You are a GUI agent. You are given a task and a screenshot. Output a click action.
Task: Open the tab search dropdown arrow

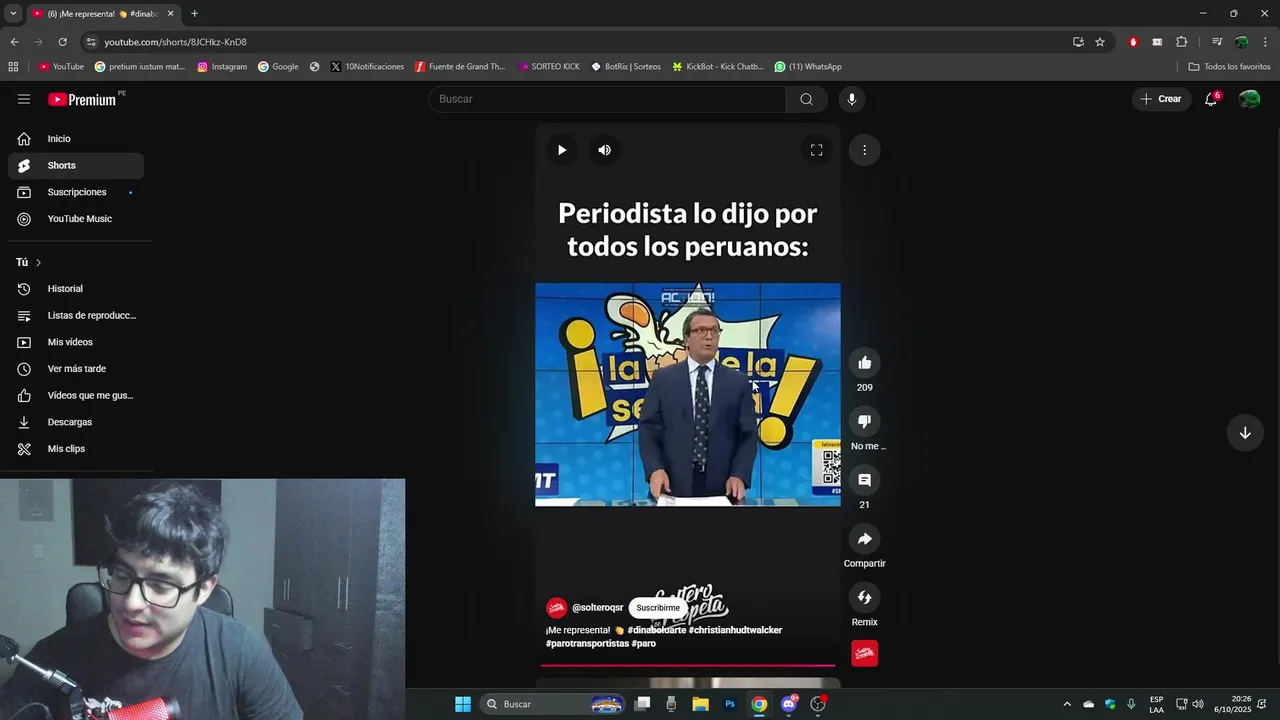tap(13, 14)
